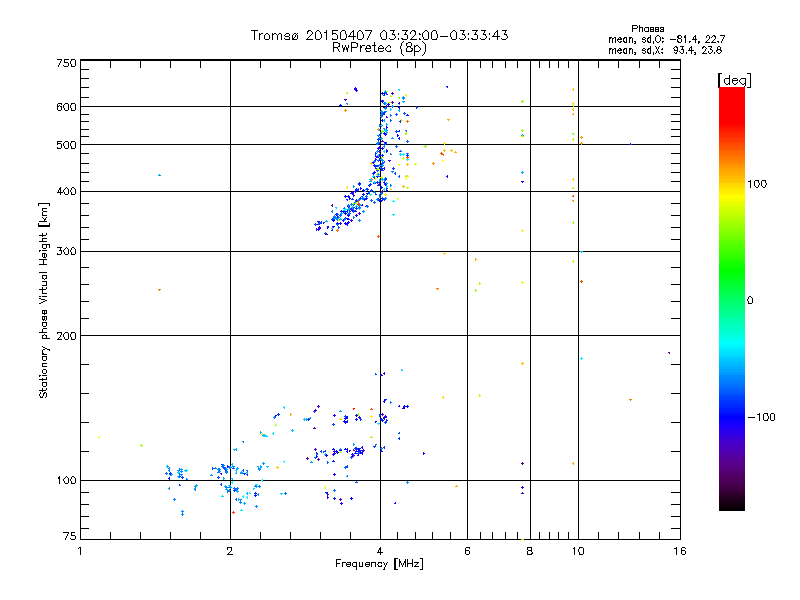Click the height axis '75' tick label
Viewport: 800px width, 600px height.
[70, 536]
